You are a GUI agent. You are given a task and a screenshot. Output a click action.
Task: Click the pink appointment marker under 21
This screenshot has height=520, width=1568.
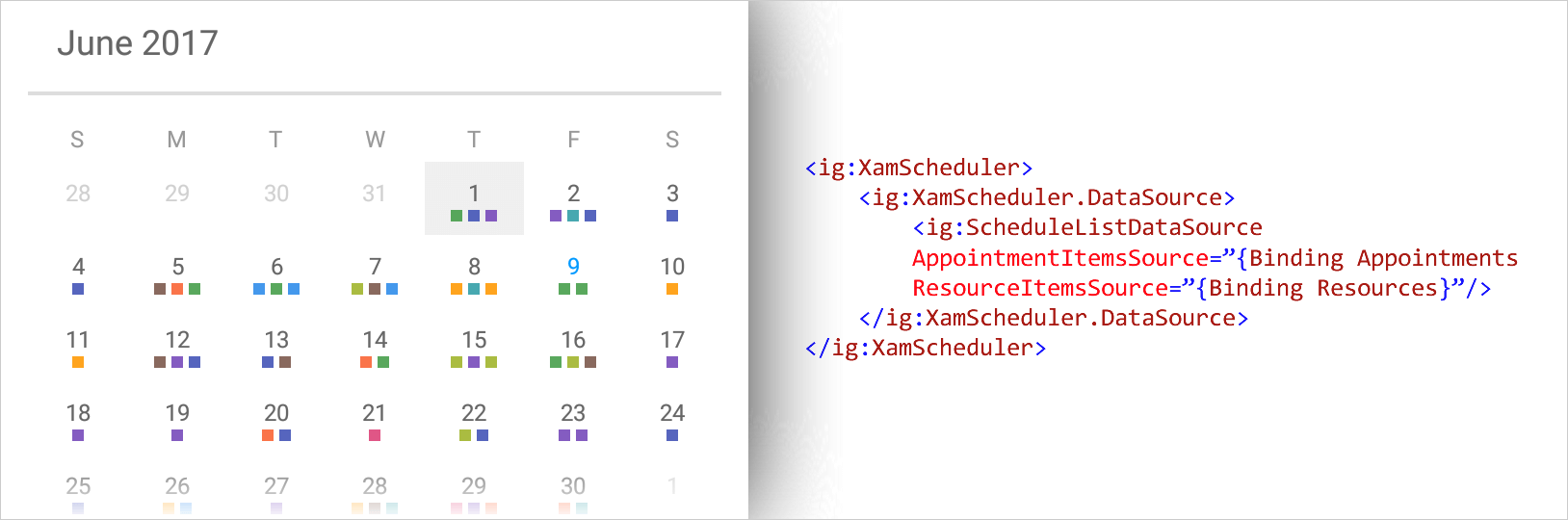375,435
